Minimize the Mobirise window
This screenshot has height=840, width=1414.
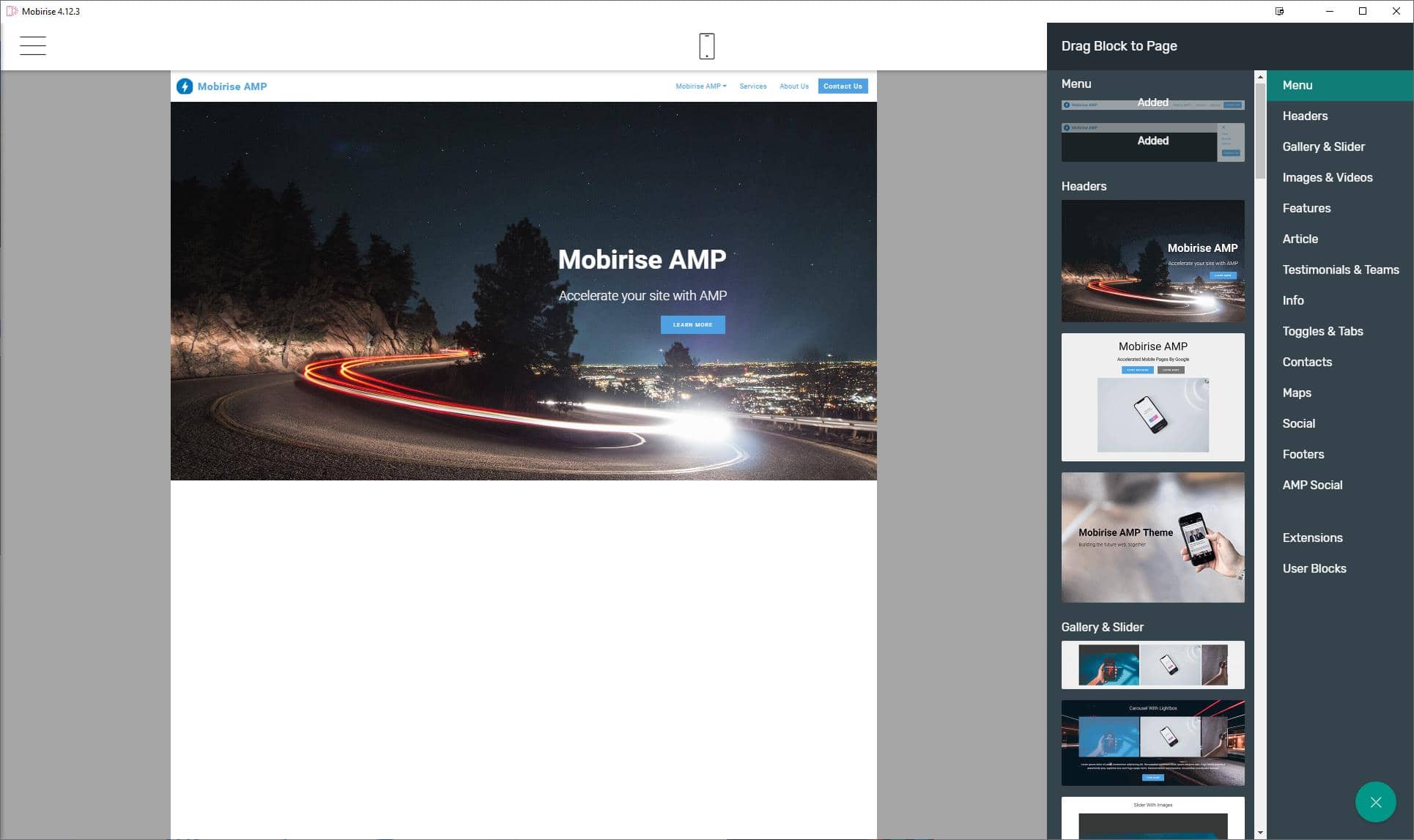(x=1329, y=11)
